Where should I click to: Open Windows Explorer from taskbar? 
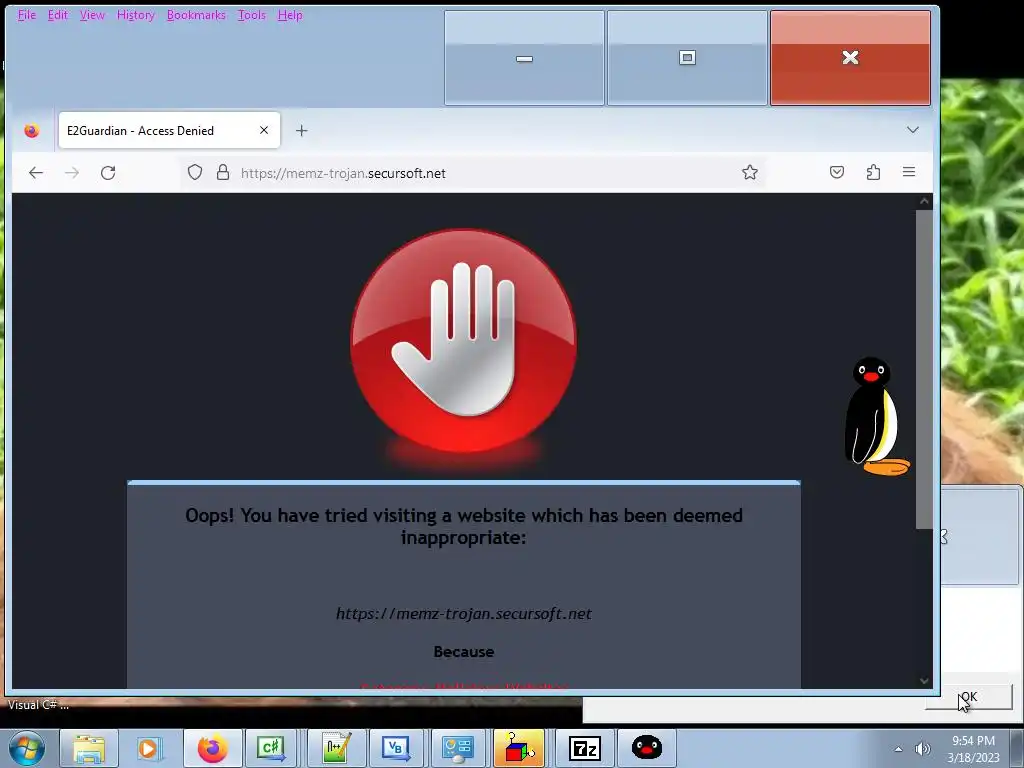coord(89,748)
